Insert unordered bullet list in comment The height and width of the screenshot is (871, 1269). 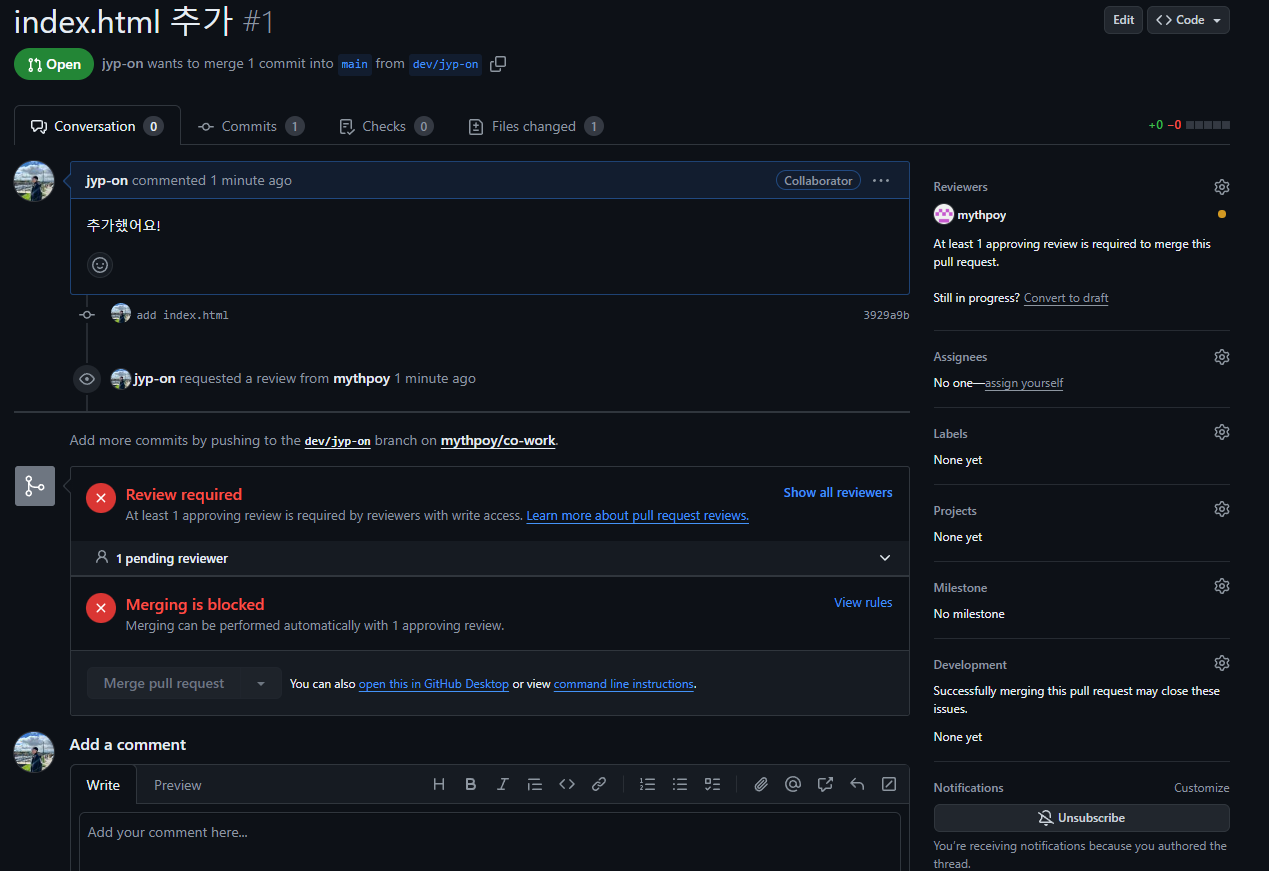coord(680,785)
